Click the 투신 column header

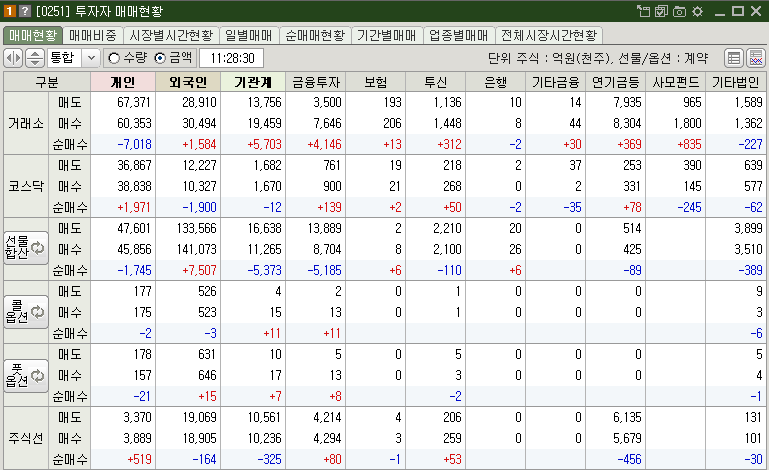point(436,82)
